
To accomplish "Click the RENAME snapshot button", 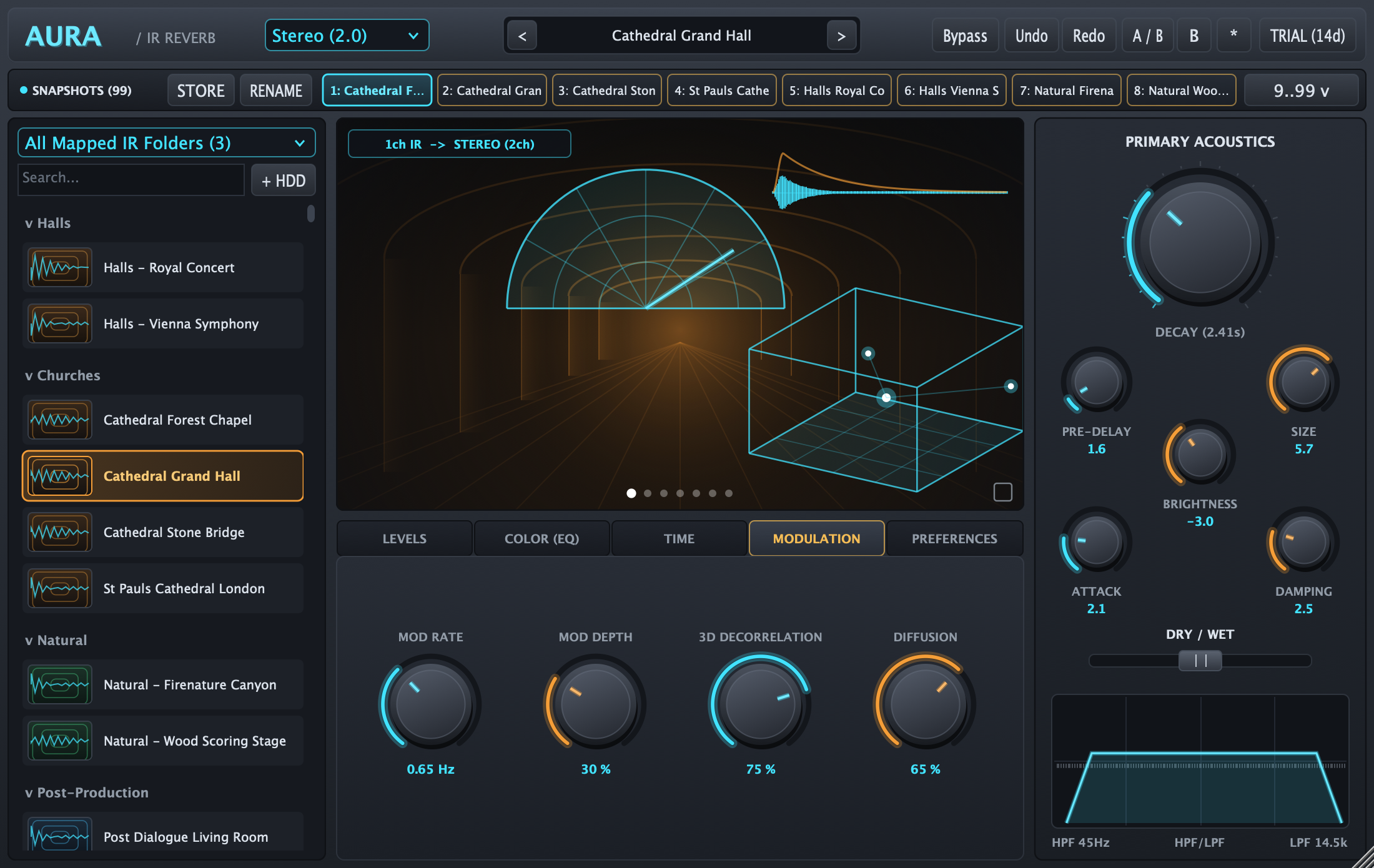I will coord(276,91).
